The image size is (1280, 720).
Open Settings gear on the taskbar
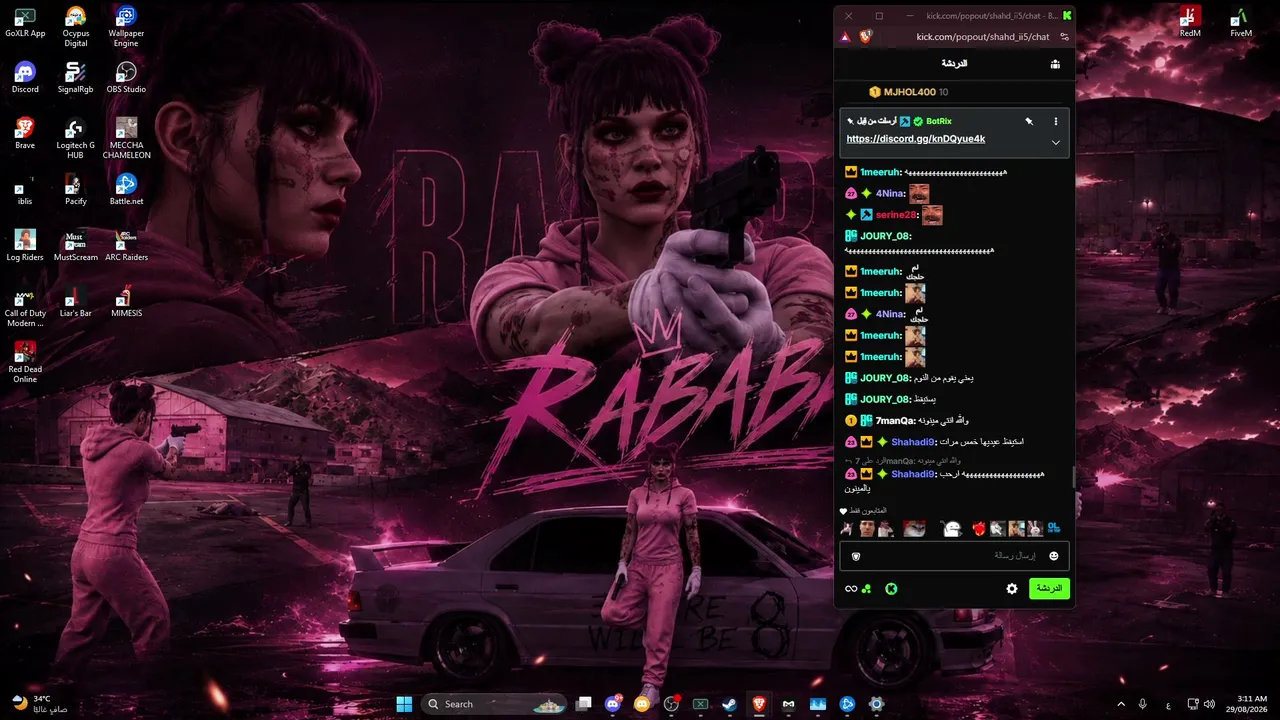(876, 704)
